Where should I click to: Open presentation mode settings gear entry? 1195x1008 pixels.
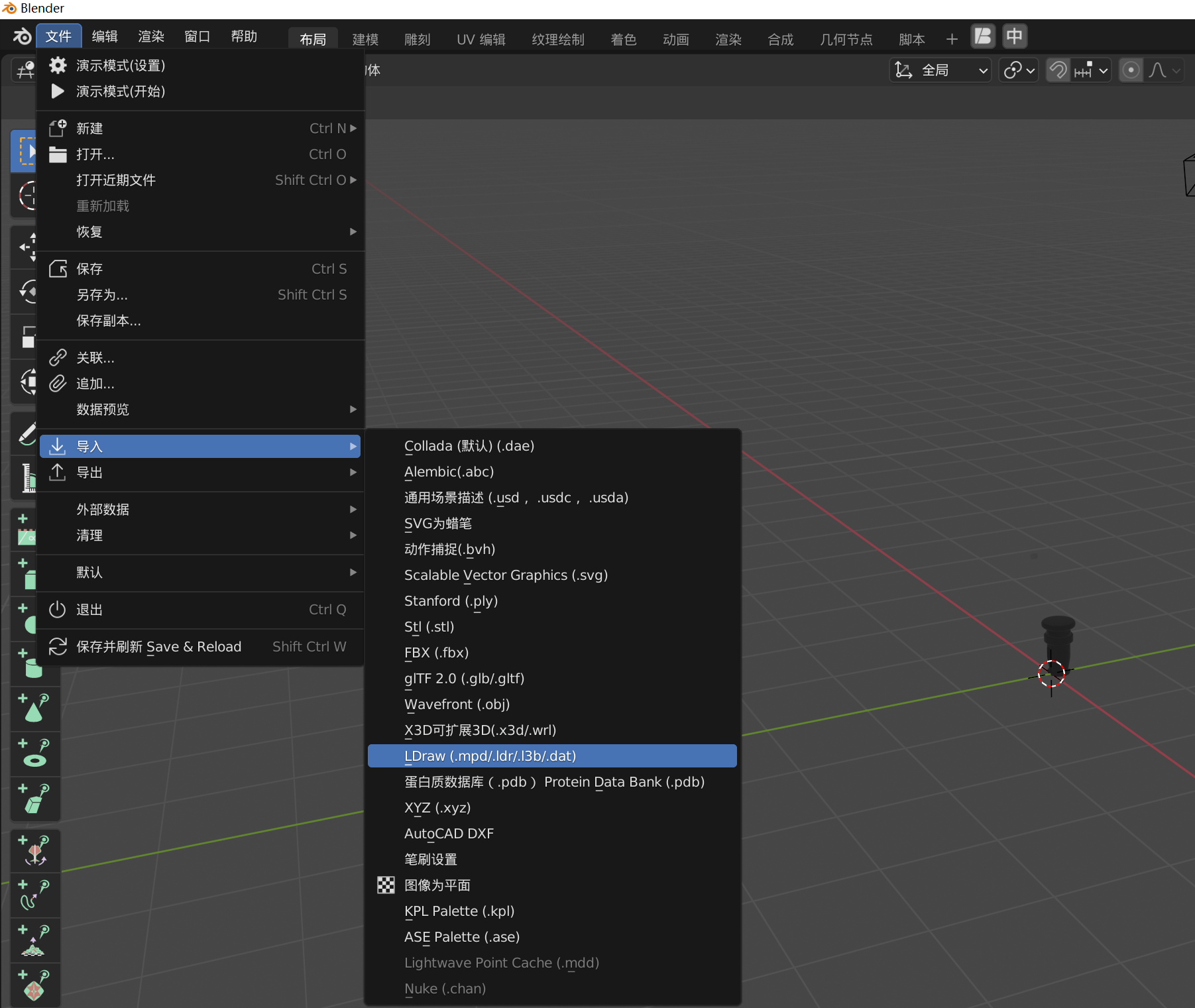click(200, 65)
